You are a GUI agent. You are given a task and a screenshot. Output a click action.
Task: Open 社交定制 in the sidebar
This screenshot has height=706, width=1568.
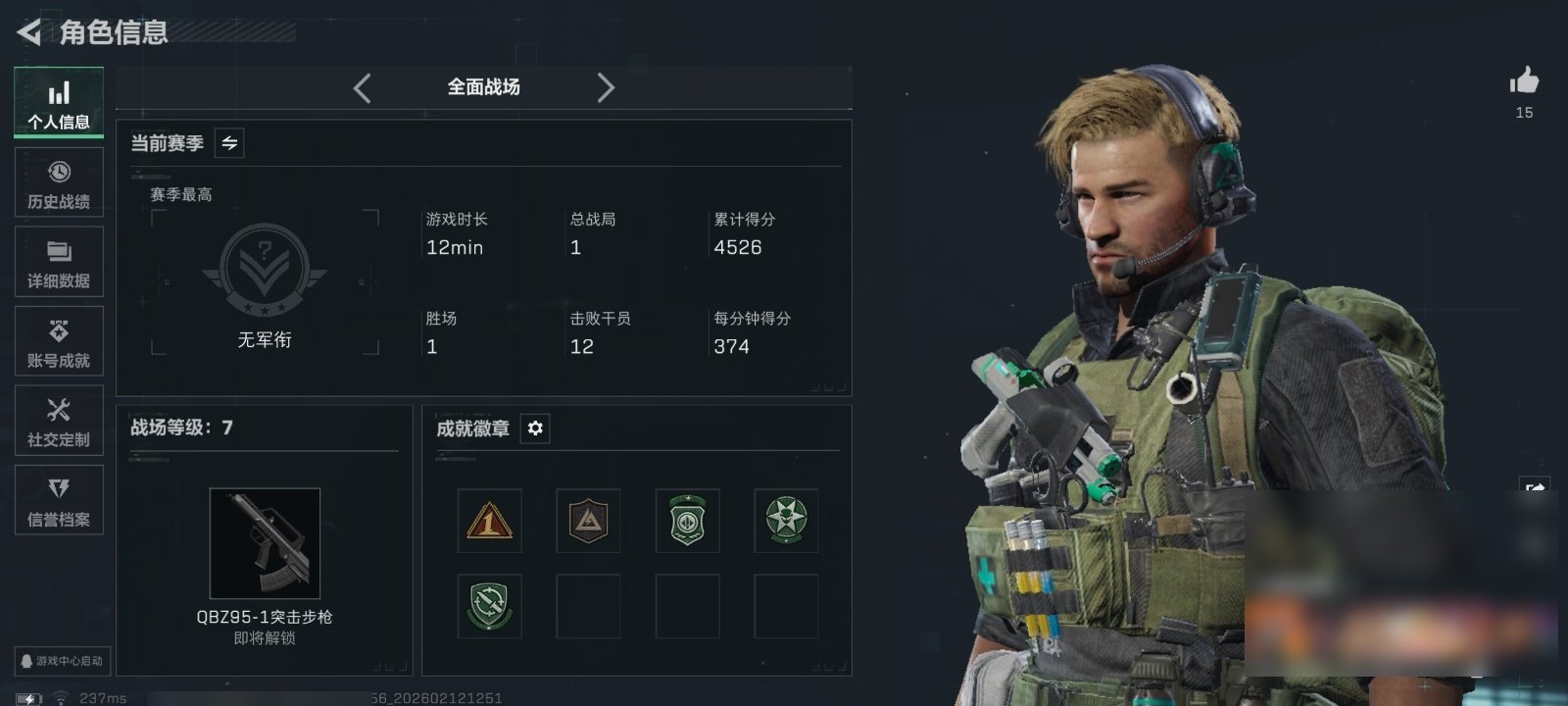(59, 421)
